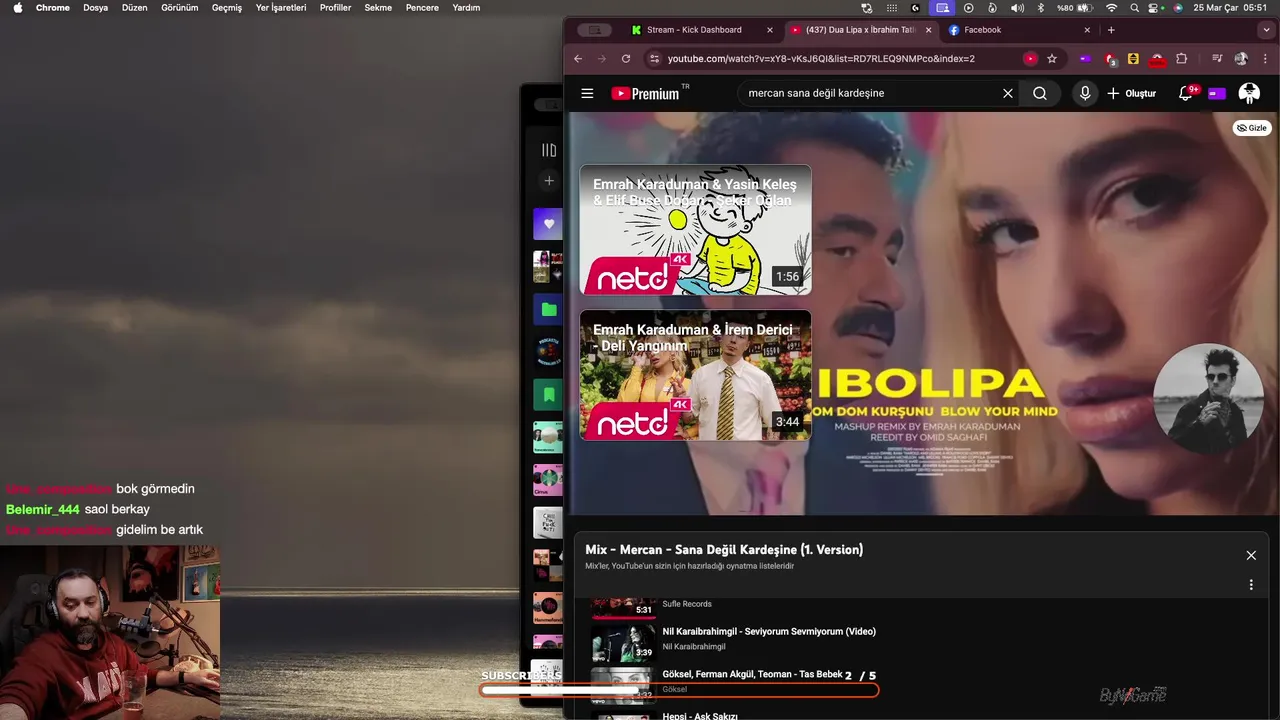Open the Apple menu

pos(17,7)
